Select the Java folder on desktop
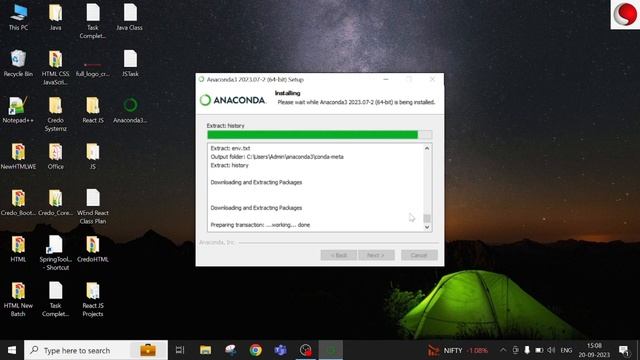The width and height of the screenshot is (640, 360). click(x=56, y=16)
